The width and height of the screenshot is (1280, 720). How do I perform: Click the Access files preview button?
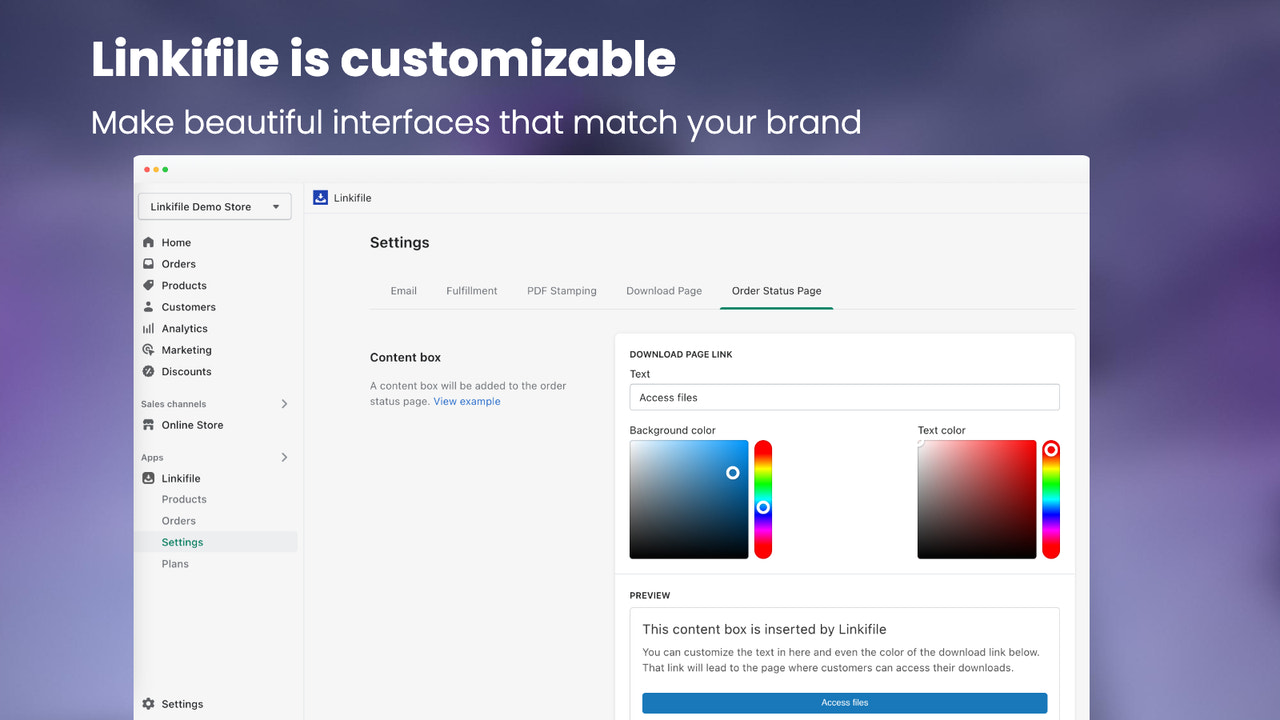pyautogui.click(x=845, y=703)
